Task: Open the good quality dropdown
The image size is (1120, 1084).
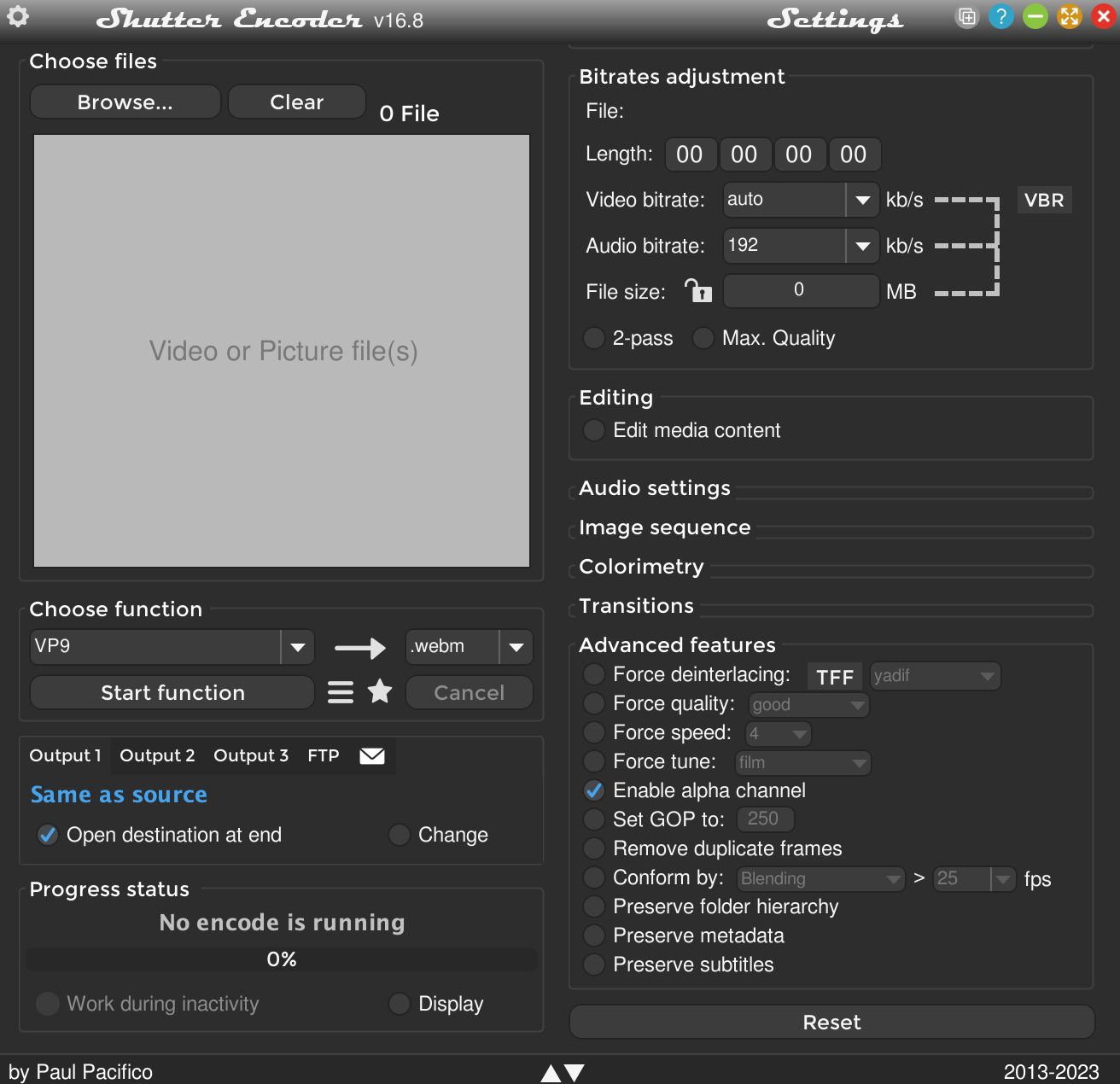Action: tap(808, 705)
